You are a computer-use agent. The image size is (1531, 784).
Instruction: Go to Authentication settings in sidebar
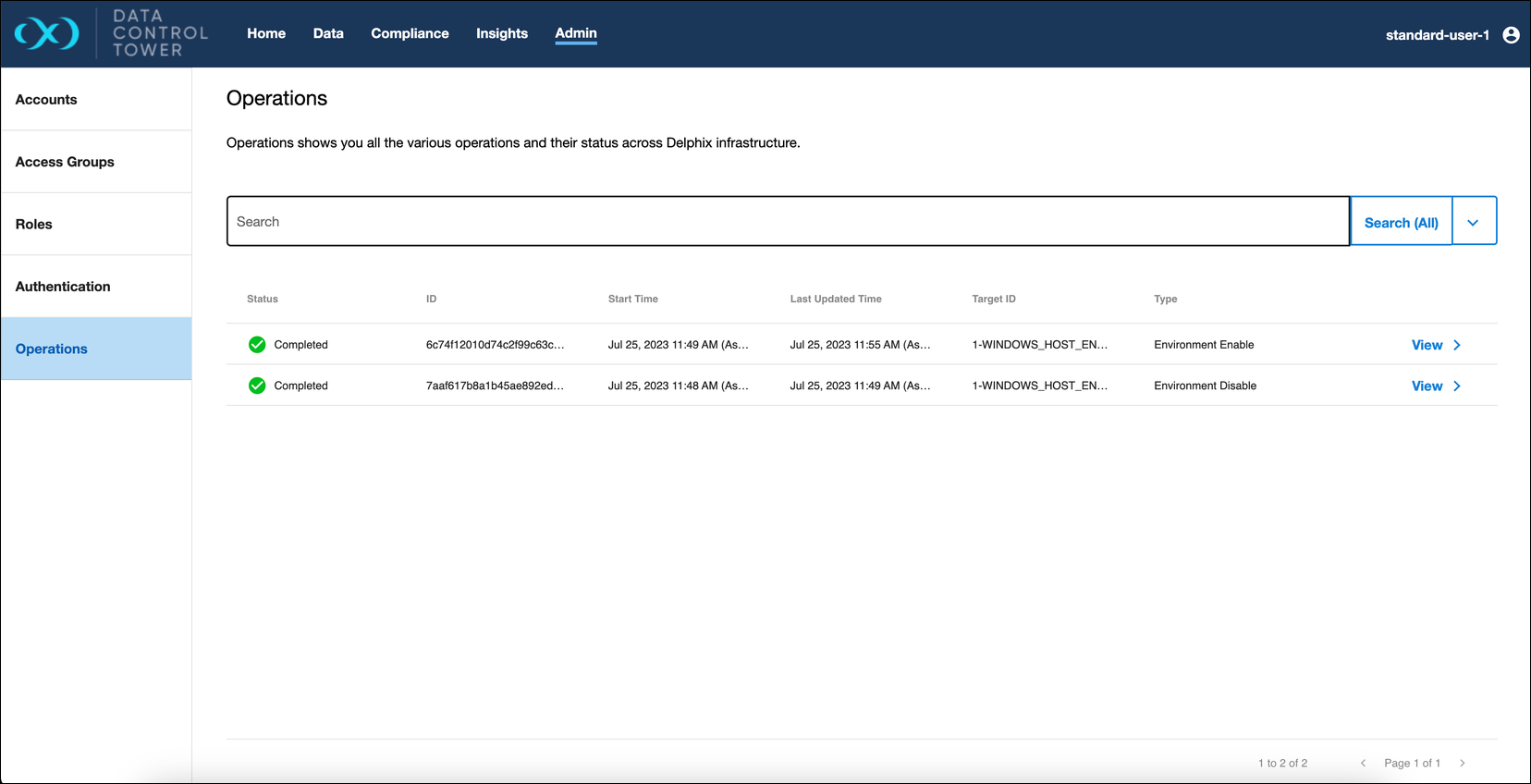click(63, 287)
